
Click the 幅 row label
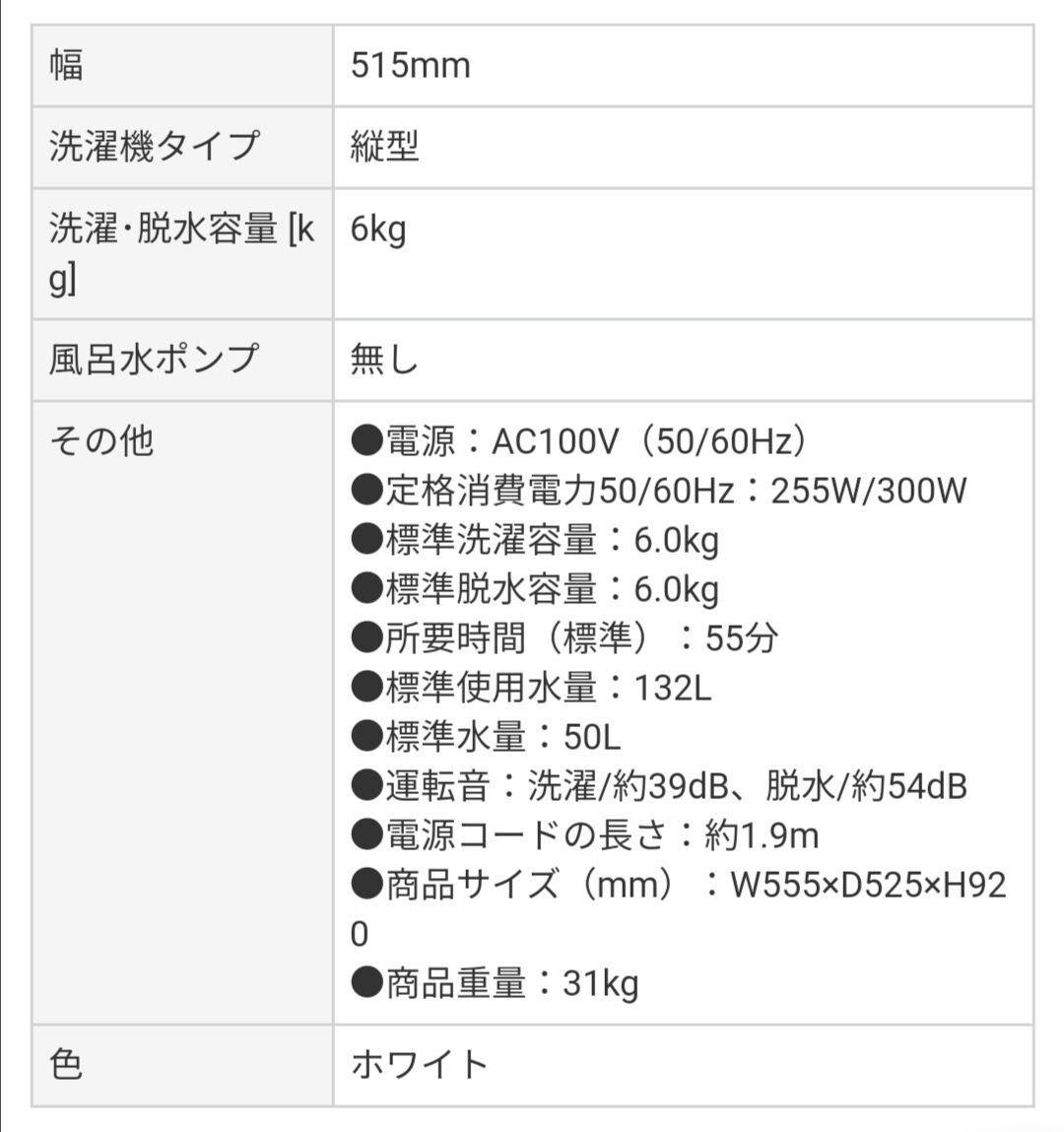[x=67, y=65]
